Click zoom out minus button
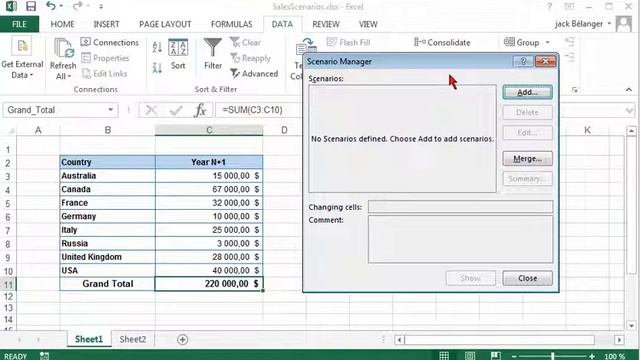640x360 pixels. tap(514, 356)
